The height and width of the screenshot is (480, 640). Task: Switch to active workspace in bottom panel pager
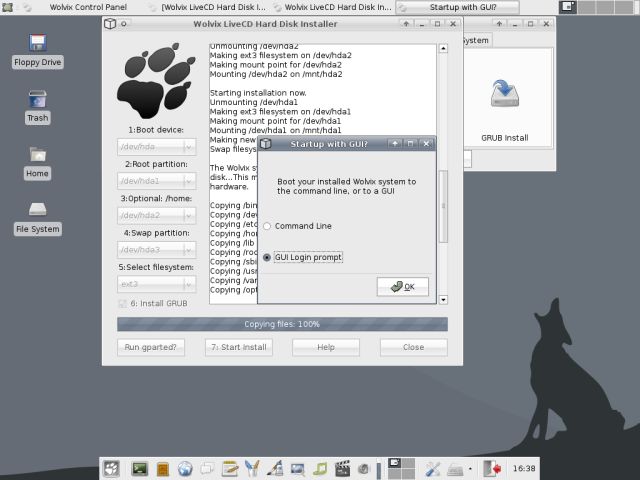395,463
